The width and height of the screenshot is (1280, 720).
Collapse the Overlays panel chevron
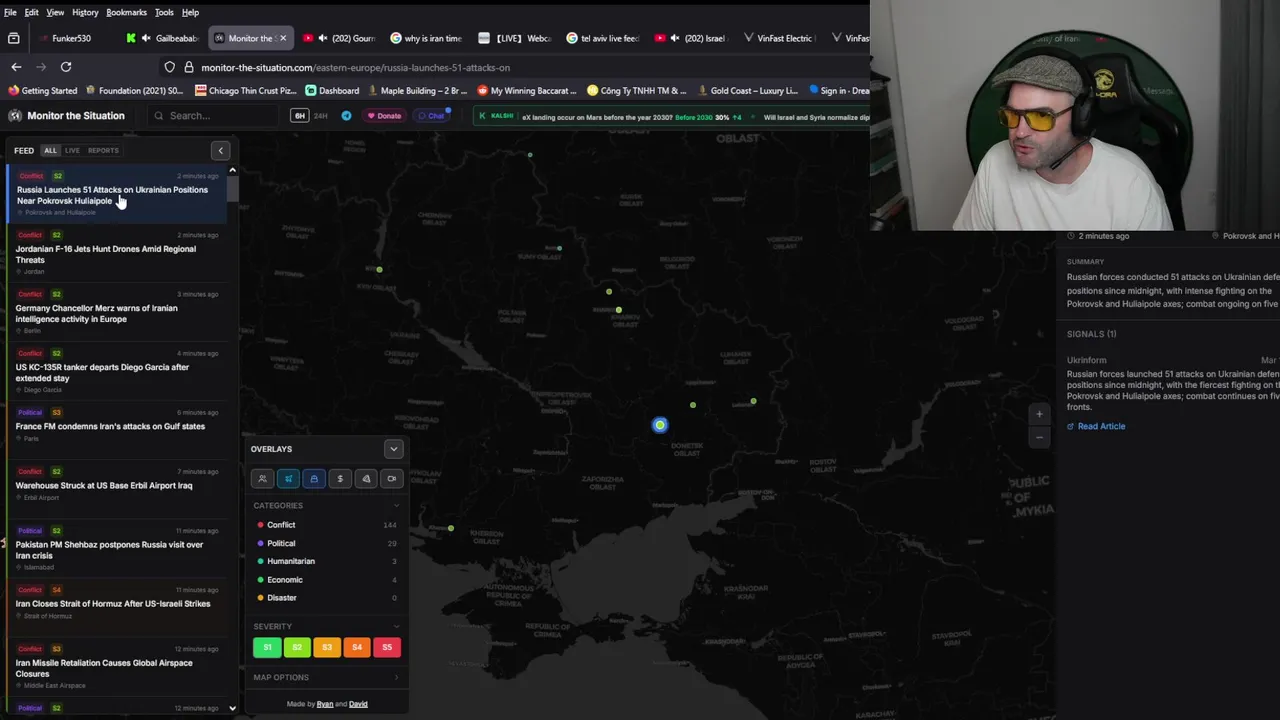pyautogui.click(x=394, y=449)
